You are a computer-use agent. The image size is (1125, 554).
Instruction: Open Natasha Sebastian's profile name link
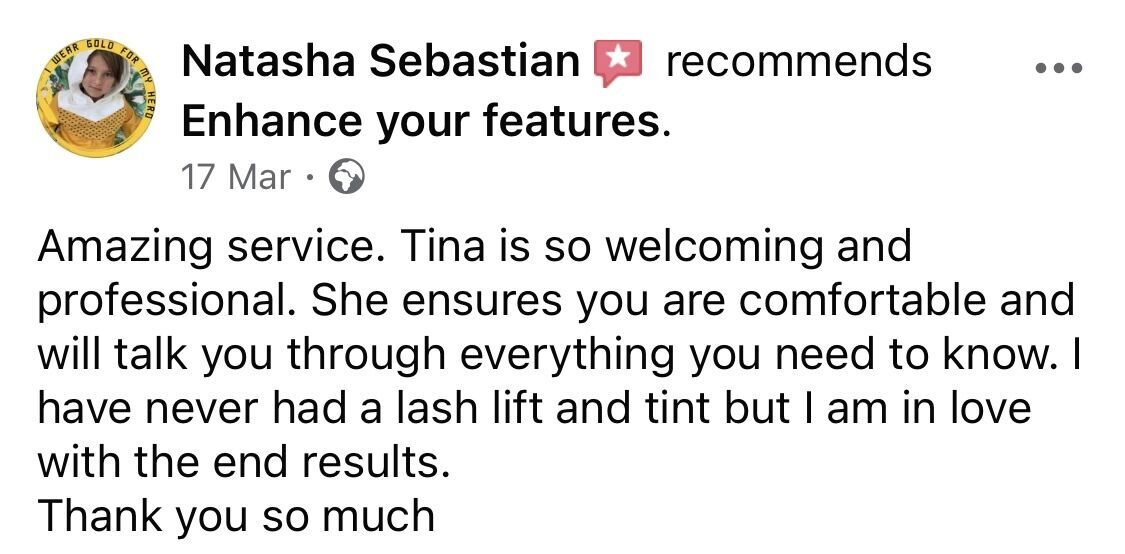380,63
